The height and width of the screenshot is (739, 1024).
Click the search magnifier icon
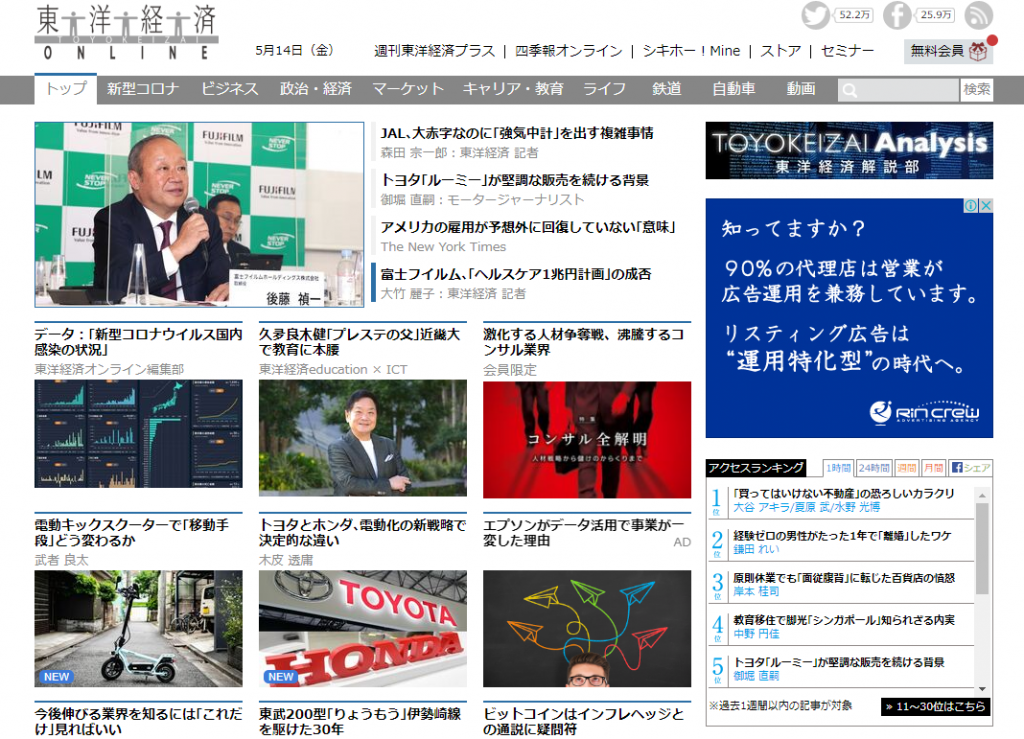(849, 90)
